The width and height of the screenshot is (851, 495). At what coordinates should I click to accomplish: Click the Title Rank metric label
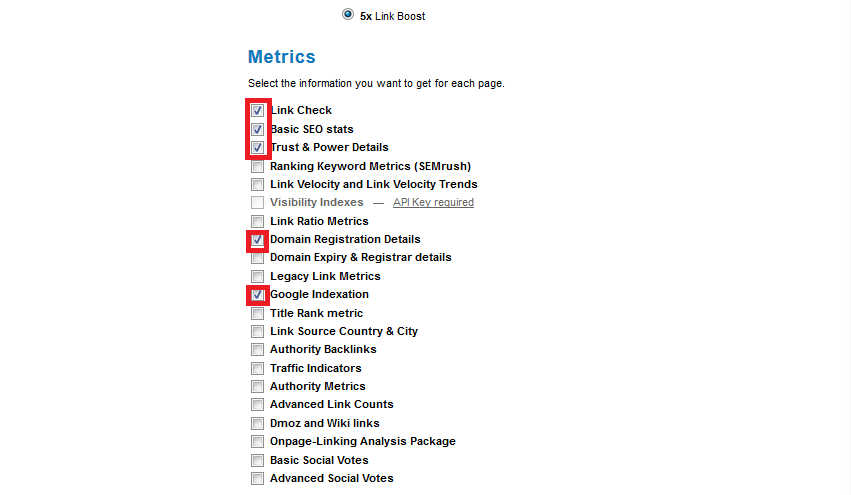pos(316,313)
